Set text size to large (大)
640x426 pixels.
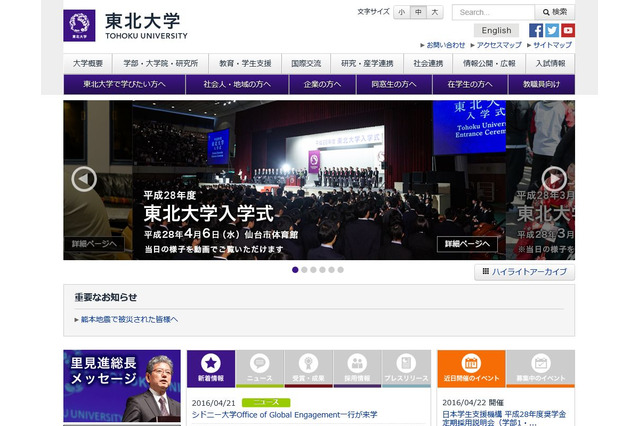[x=435, y=12]
